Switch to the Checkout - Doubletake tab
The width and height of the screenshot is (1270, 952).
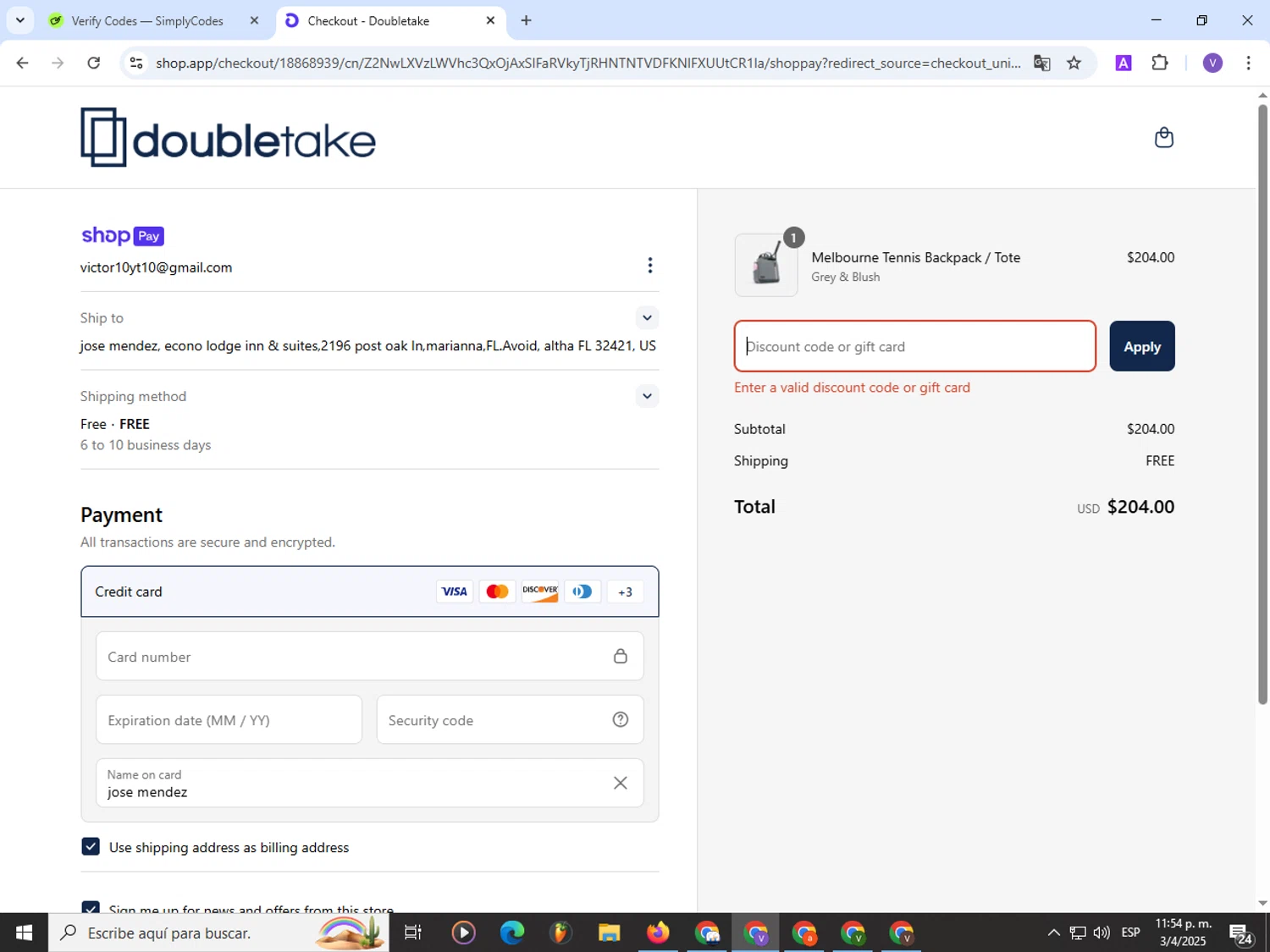pos(368,21)
